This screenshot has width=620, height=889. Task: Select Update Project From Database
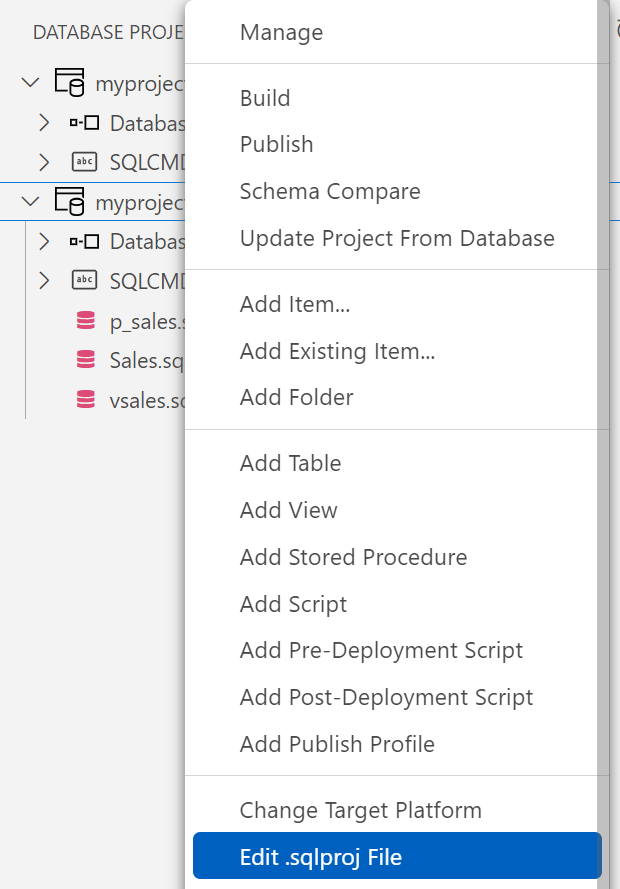[397, 238]
